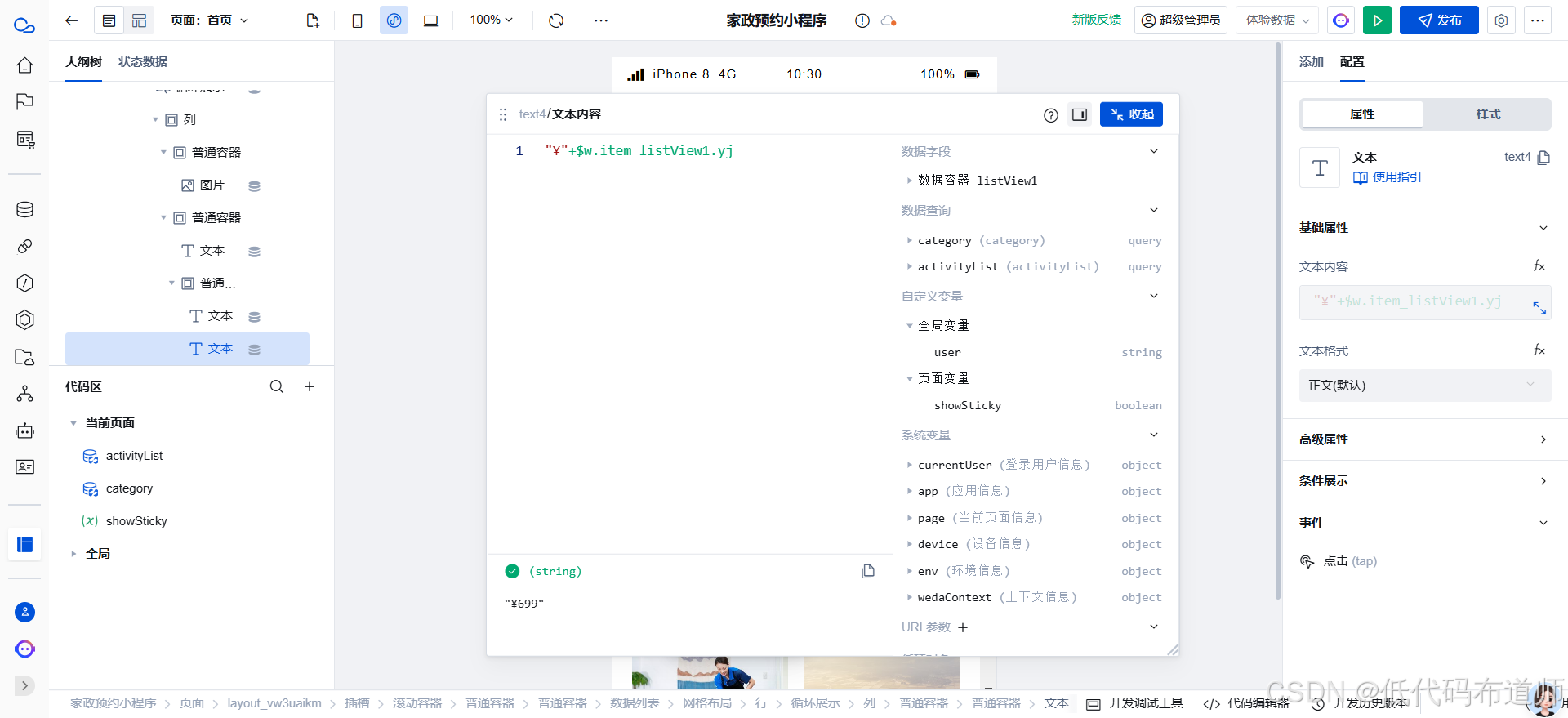Copy the evaluated string result
The height and width of the screenshot is (718, 1568).
point(868,571)
